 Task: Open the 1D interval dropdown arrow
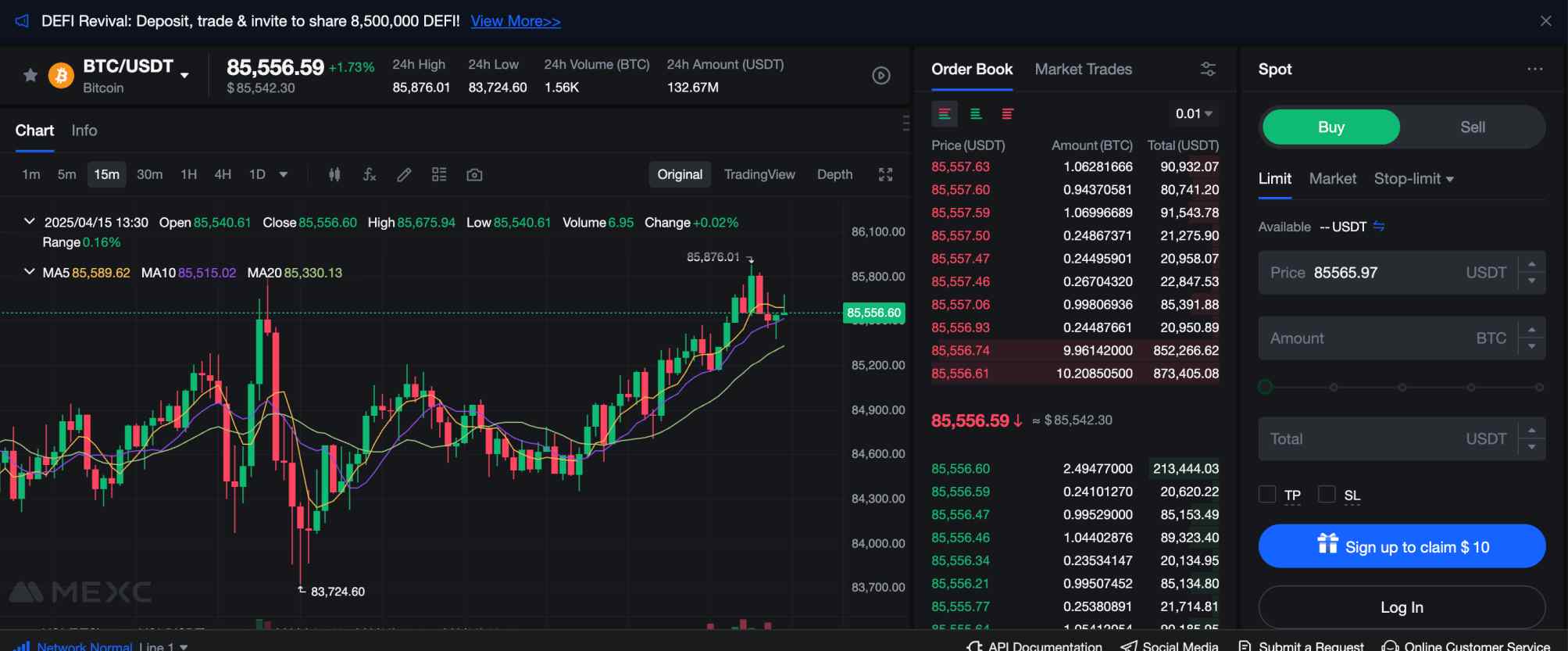click(x=284, y=174)
